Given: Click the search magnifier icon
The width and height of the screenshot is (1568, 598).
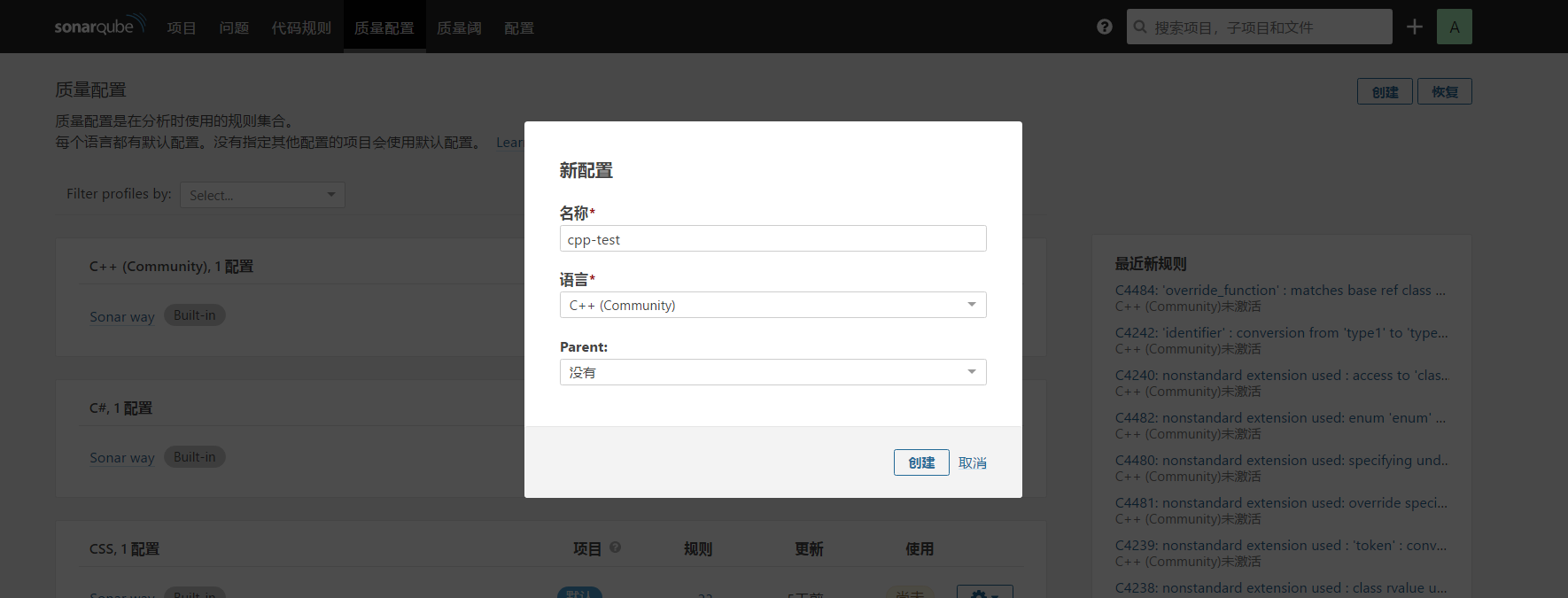Looking at the screenshot, I should coord(1141,27).
